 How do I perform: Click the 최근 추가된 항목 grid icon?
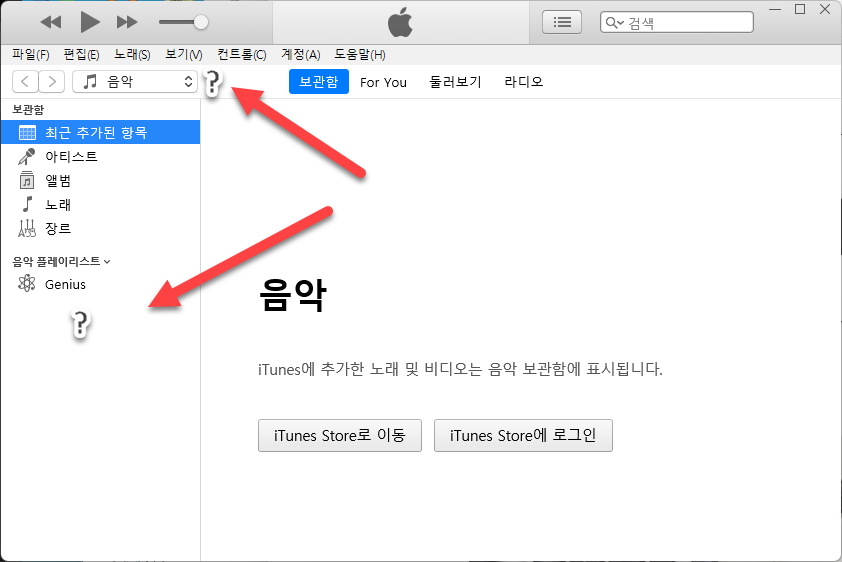tap(27, 132)
